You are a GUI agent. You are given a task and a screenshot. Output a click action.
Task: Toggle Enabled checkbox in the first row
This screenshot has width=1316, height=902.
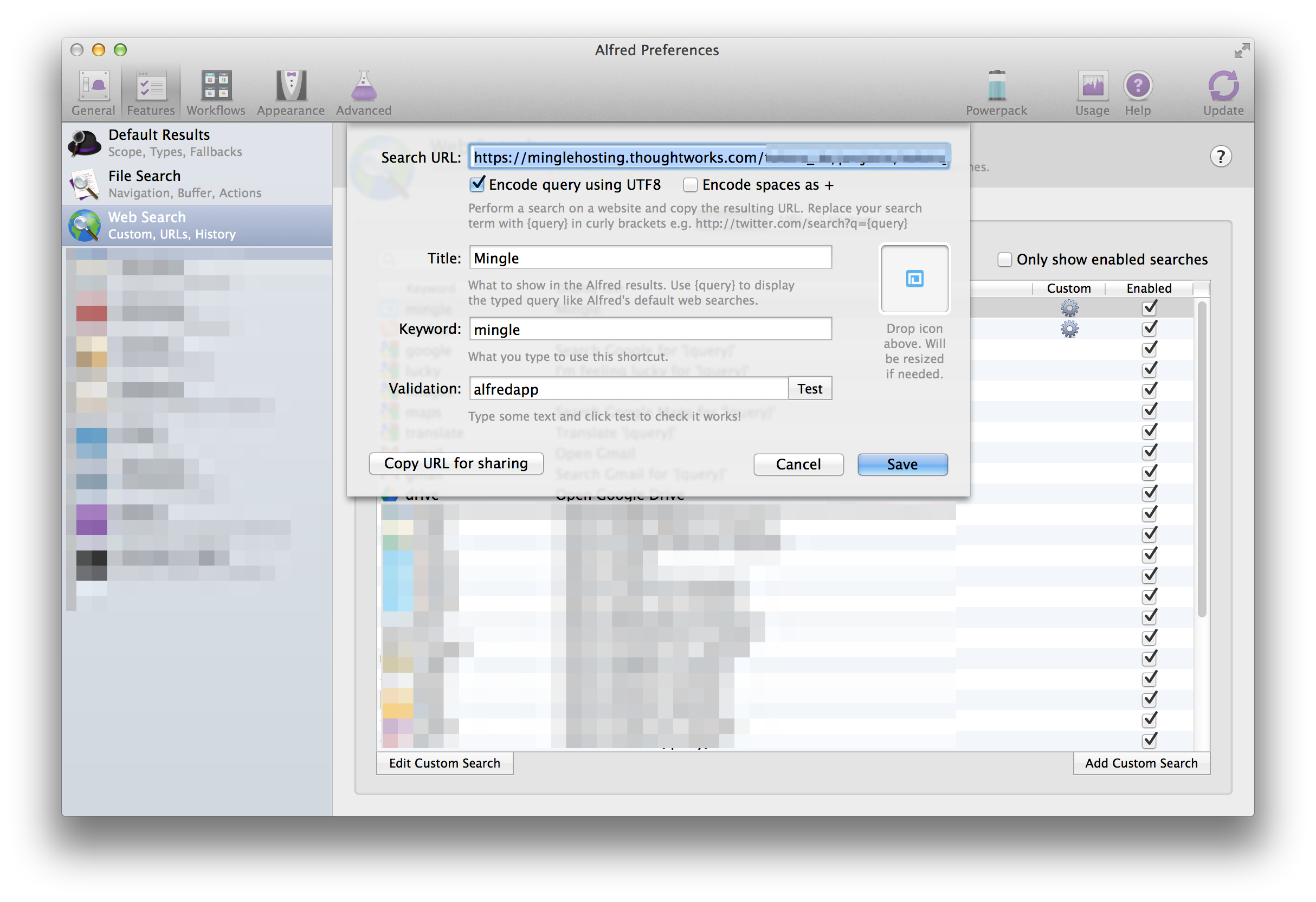pos(1149,308)
